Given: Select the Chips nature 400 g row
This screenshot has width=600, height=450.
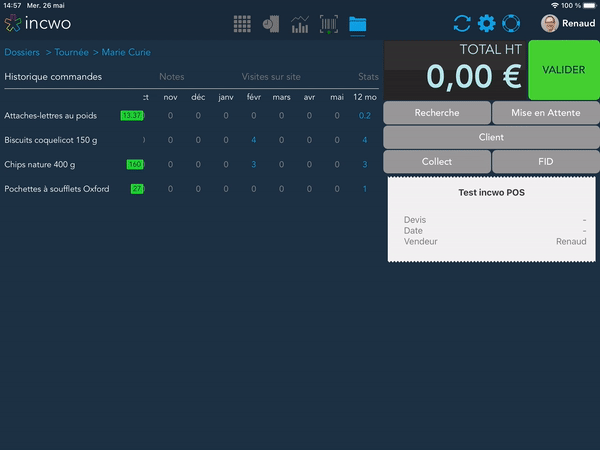Looking at the screenshot, I should [191, 165].
